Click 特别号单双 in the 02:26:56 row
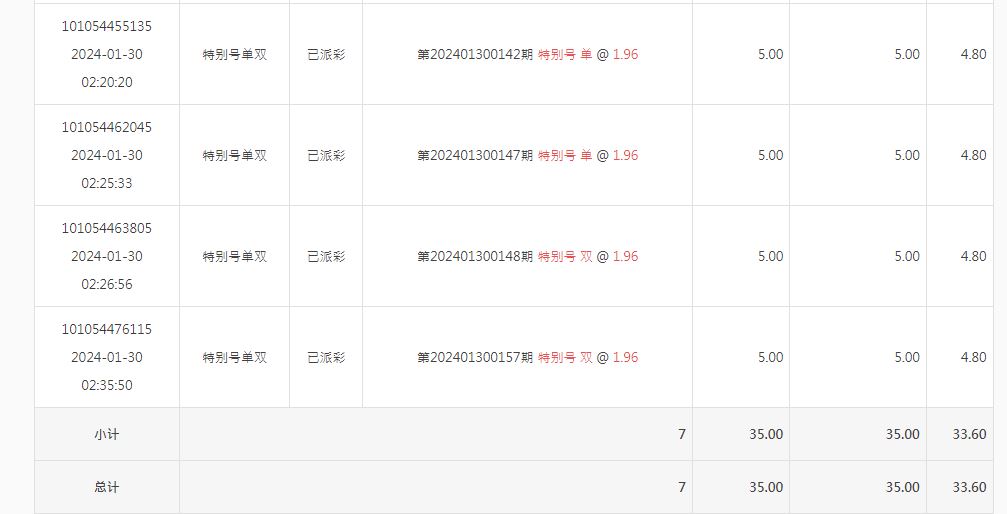This screenshot has height=514, width=1007. click(234, 256)
